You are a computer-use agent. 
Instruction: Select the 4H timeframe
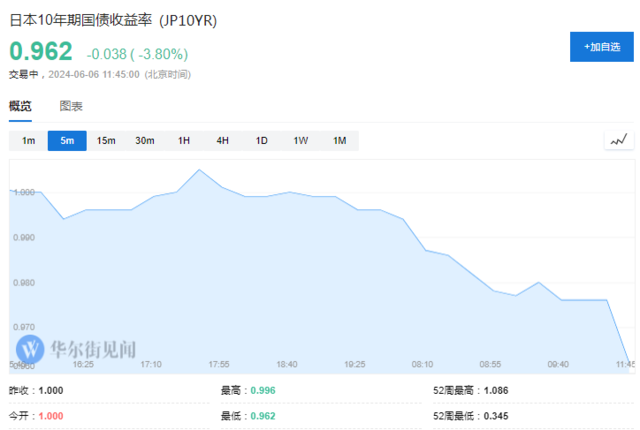(x=223, y=141)
